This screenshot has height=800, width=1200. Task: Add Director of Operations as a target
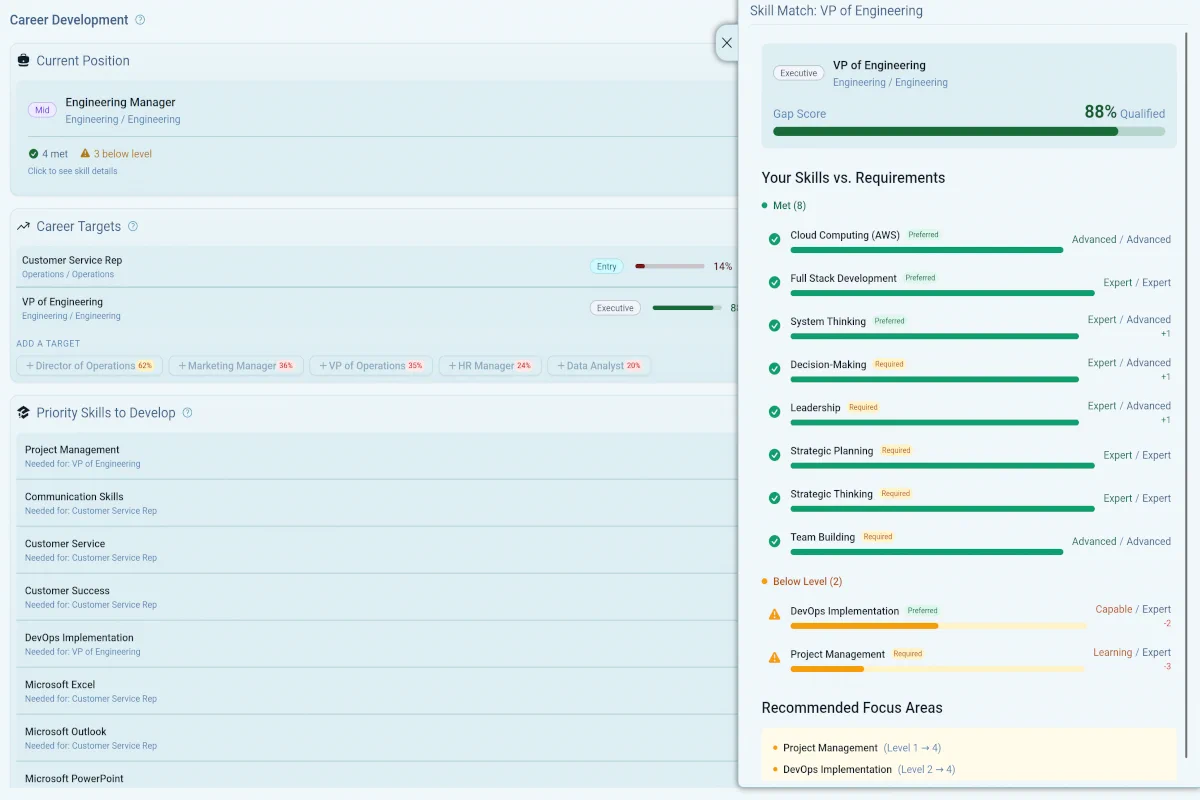pyautogui.click(x=90, y=366)
